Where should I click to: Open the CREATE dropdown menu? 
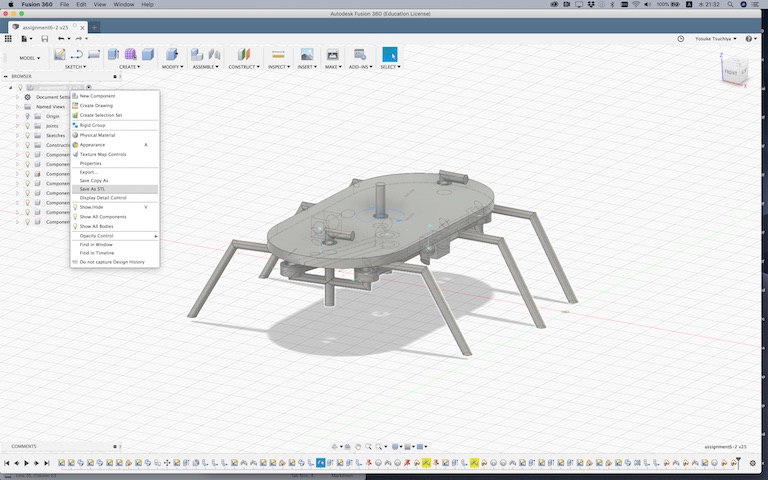pyautogui.click(x=129, y=67)
